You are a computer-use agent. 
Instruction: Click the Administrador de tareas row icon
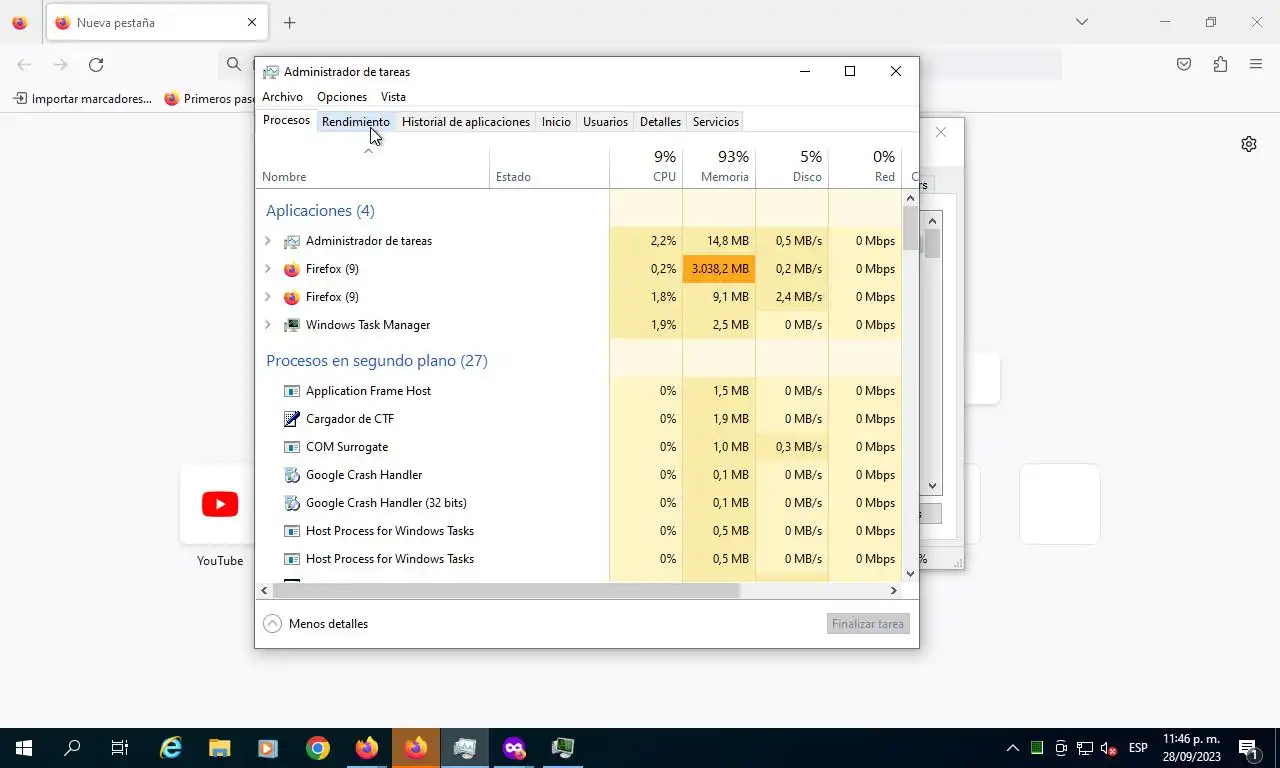pyautogui.click(x=291, y=241)
